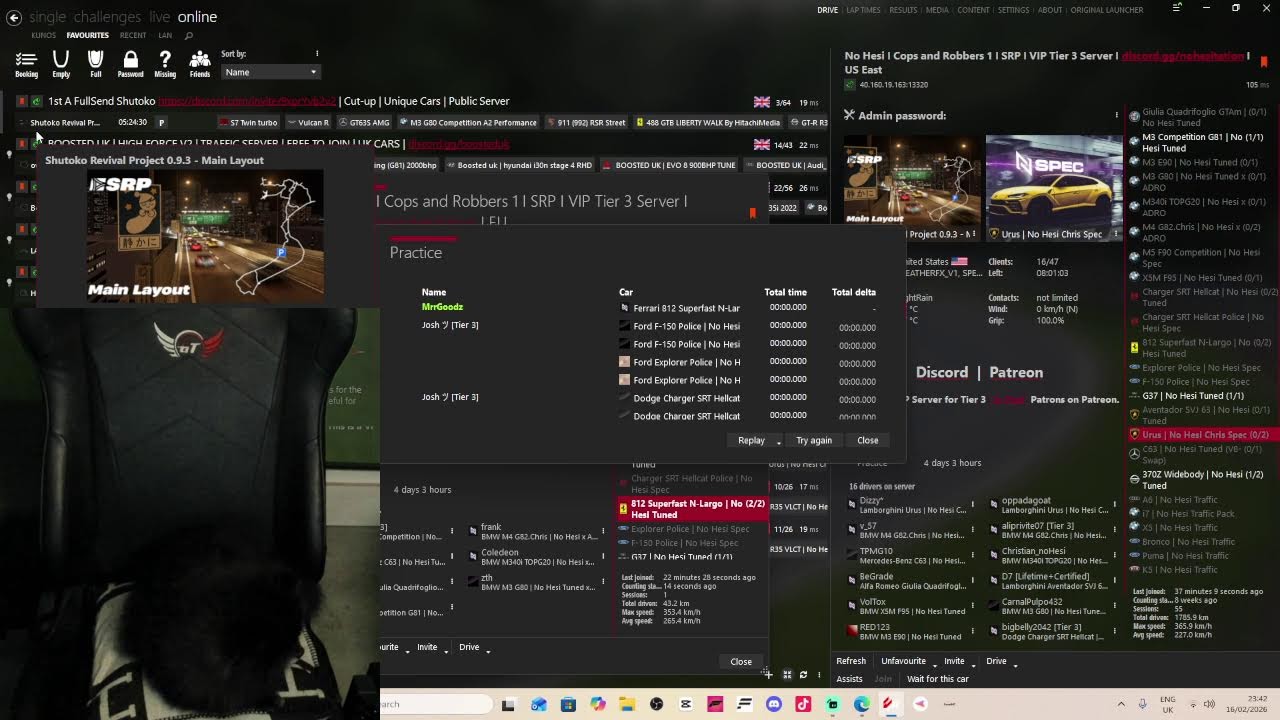The width and height of the screenshot is (1280, 720).
Task: Toggle the Missing content filter
Action: (165, 64)
